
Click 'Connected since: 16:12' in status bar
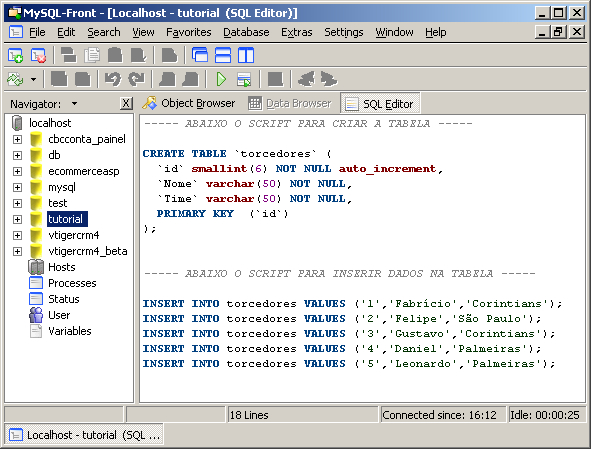pyautogui.click(x=443, y=415)
